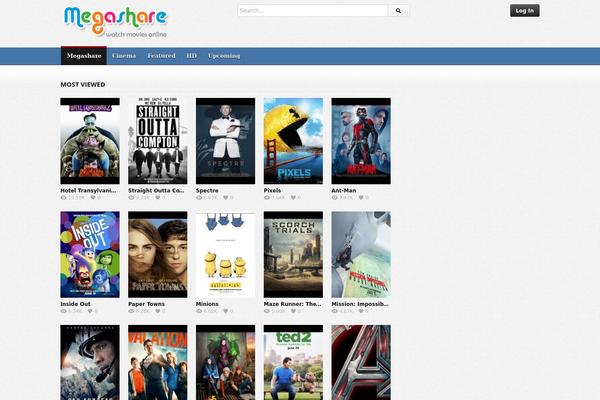Open Straight Outta Compton title link
This screenshot has width=600, height=400.
point(156,190)
